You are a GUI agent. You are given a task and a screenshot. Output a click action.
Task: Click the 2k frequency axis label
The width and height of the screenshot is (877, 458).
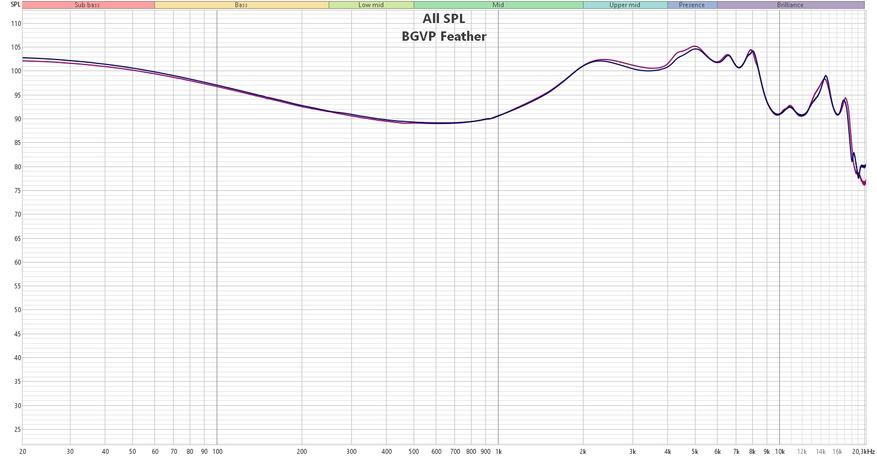coord(583,451)
